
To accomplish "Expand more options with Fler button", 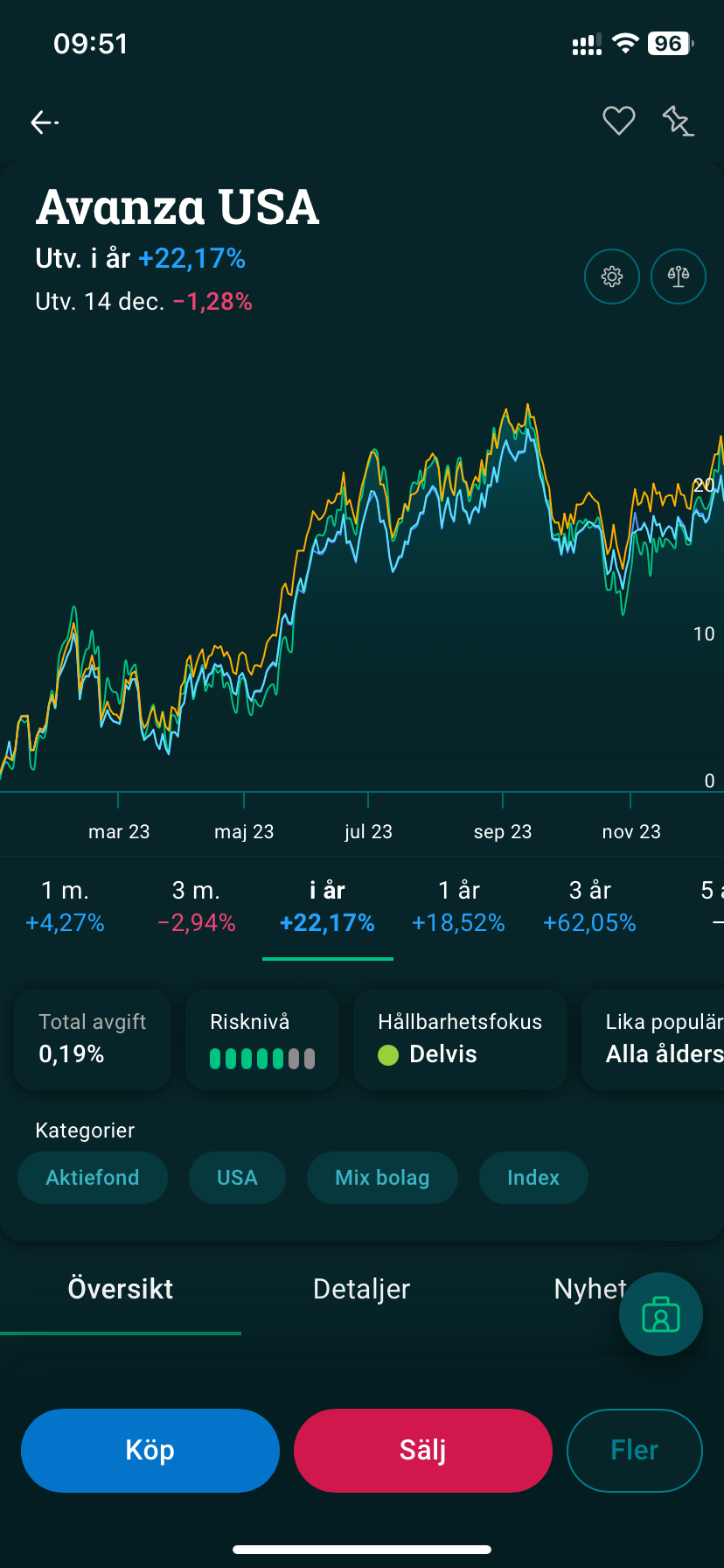I will (x=634, y=1450).
